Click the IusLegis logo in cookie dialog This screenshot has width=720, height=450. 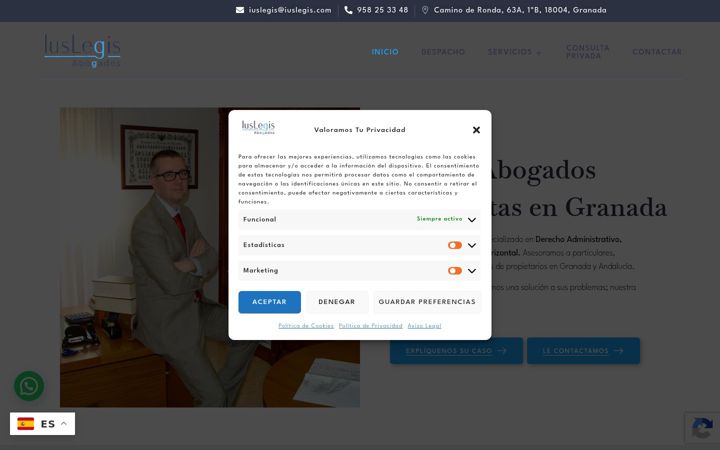click(x=259, y=127)
